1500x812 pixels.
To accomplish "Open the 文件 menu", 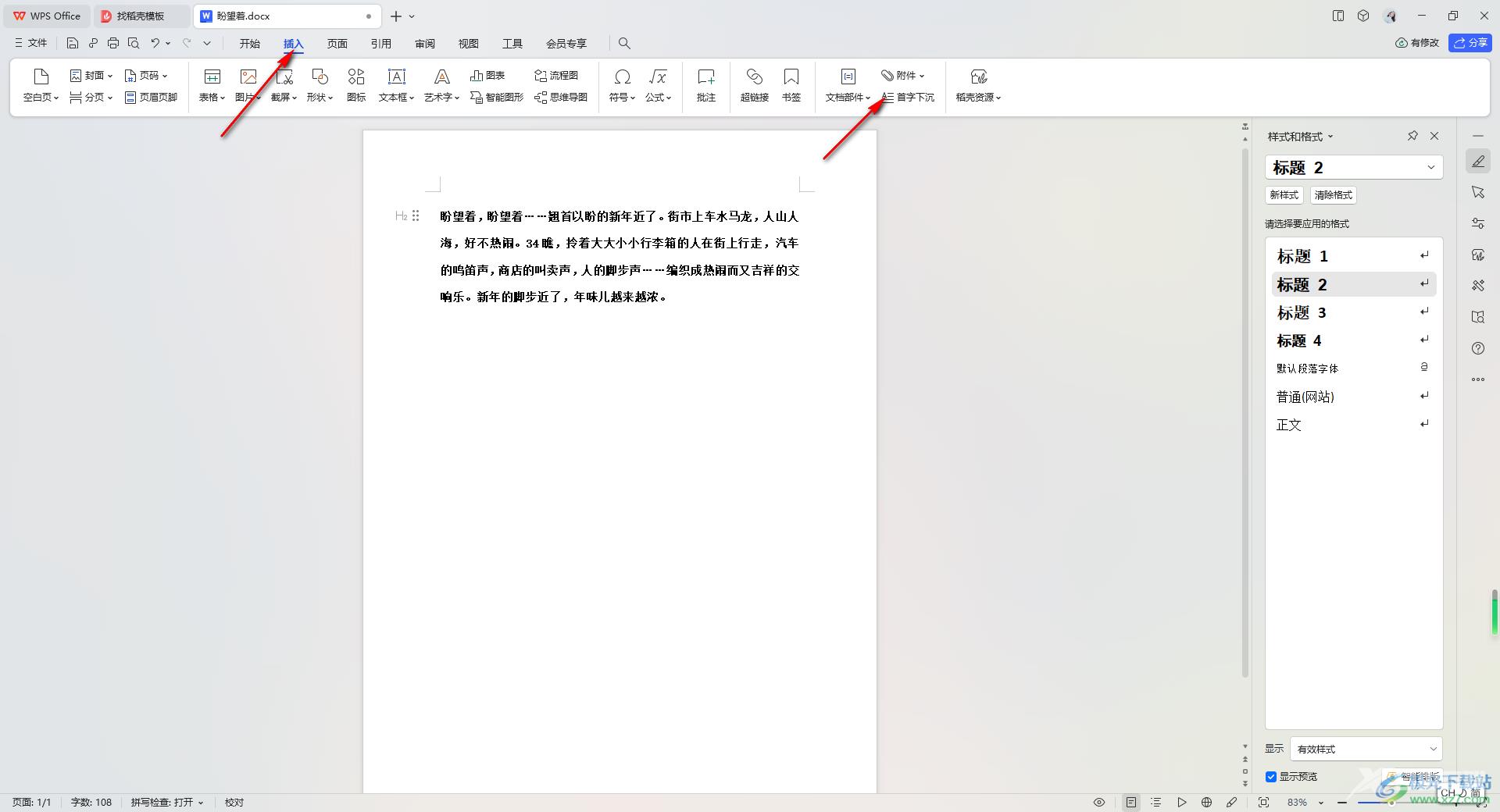I will [x=31, y=43].
